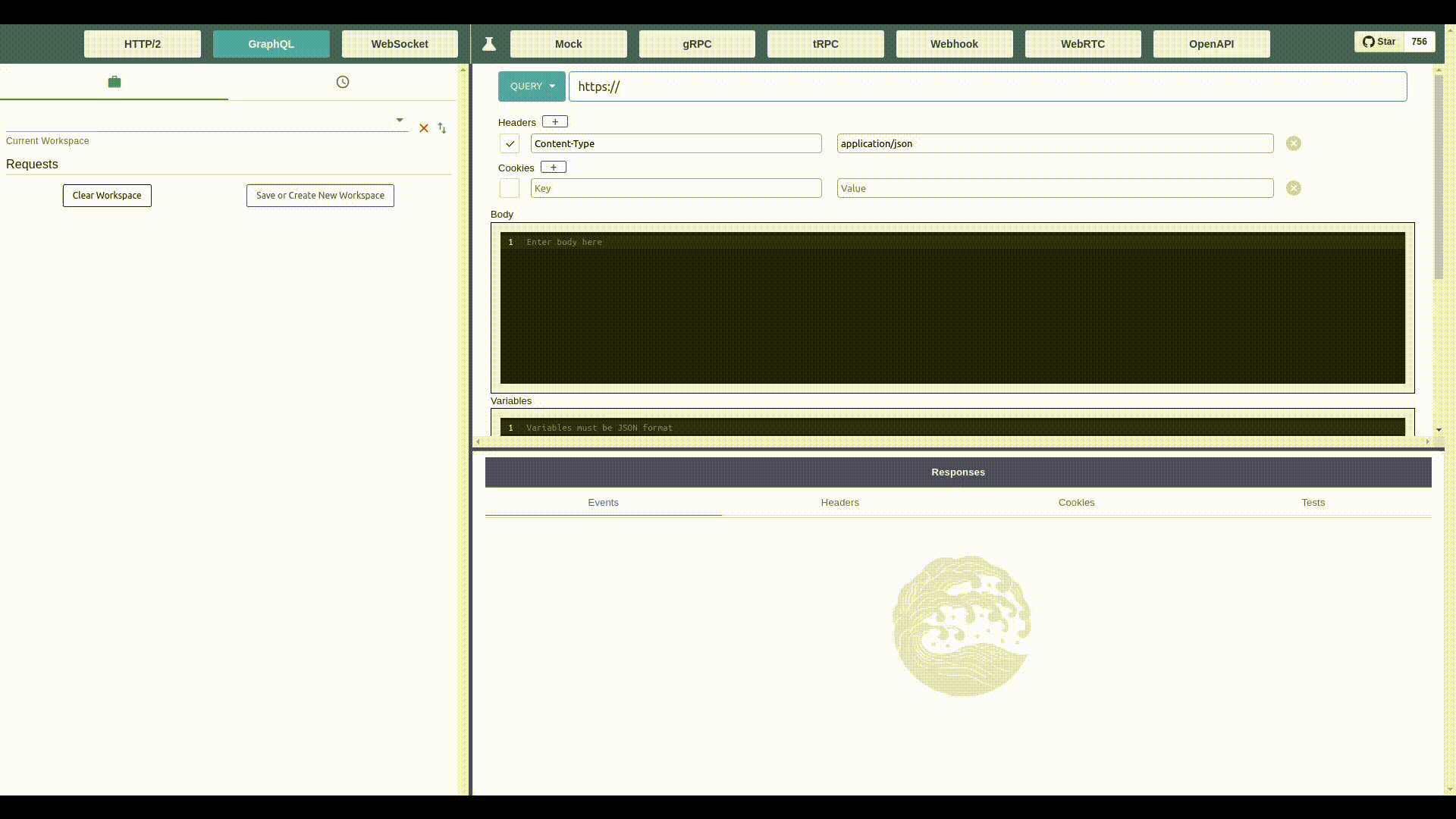Viewport: 1456px width, 819px height.
Task: Remove the Content-Type header row
Action: tap(1294, 143)
